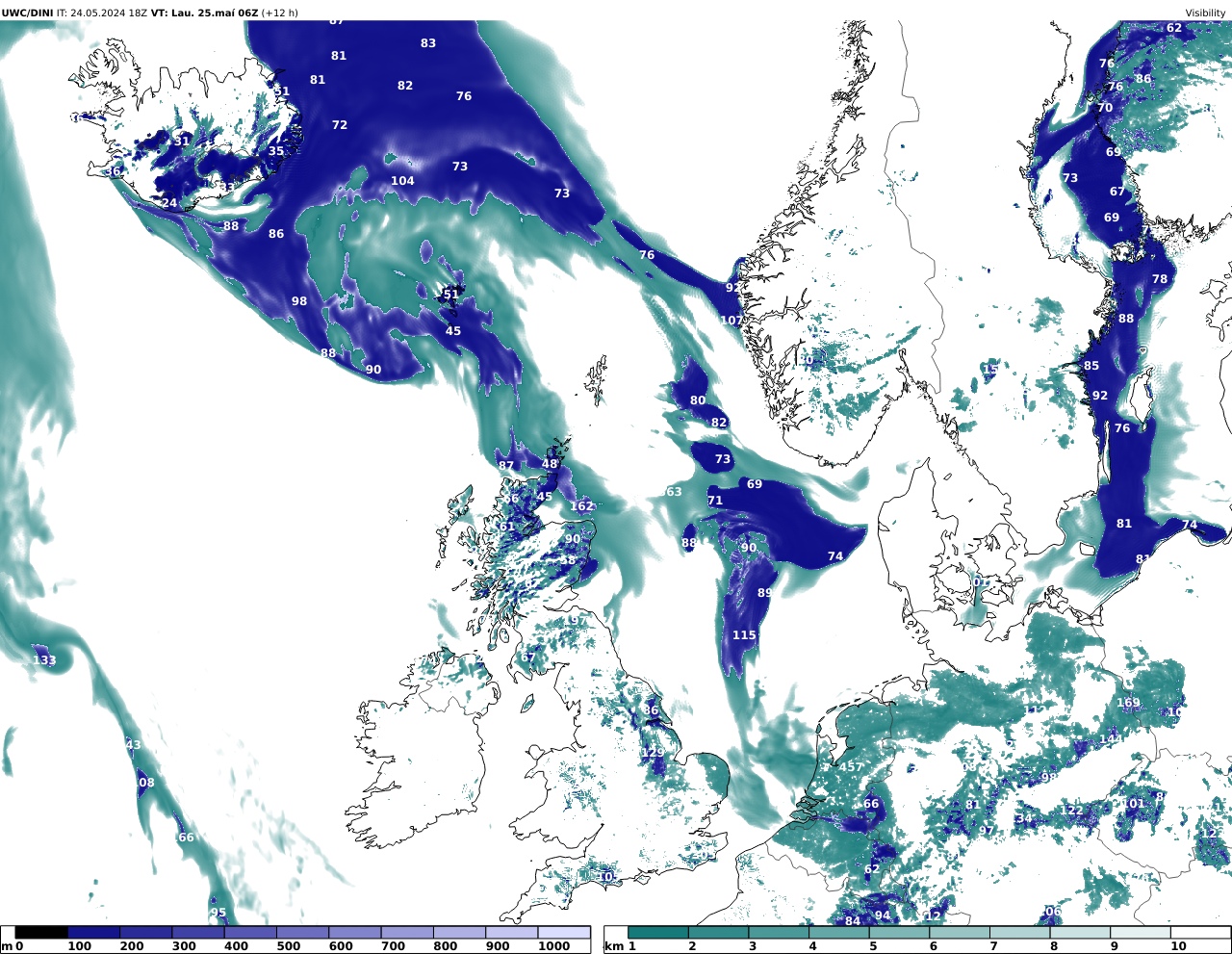Click the visibility value '80' in North Sea
Screen dimensions: 1232x954
pyautogui.click(x=698, y=400)
